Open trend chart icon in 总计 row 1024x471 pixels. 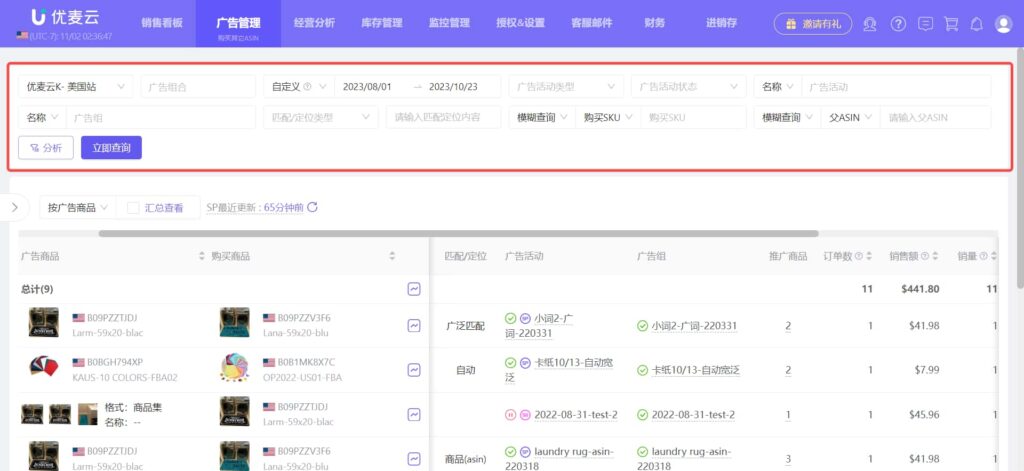click(413, 289)
